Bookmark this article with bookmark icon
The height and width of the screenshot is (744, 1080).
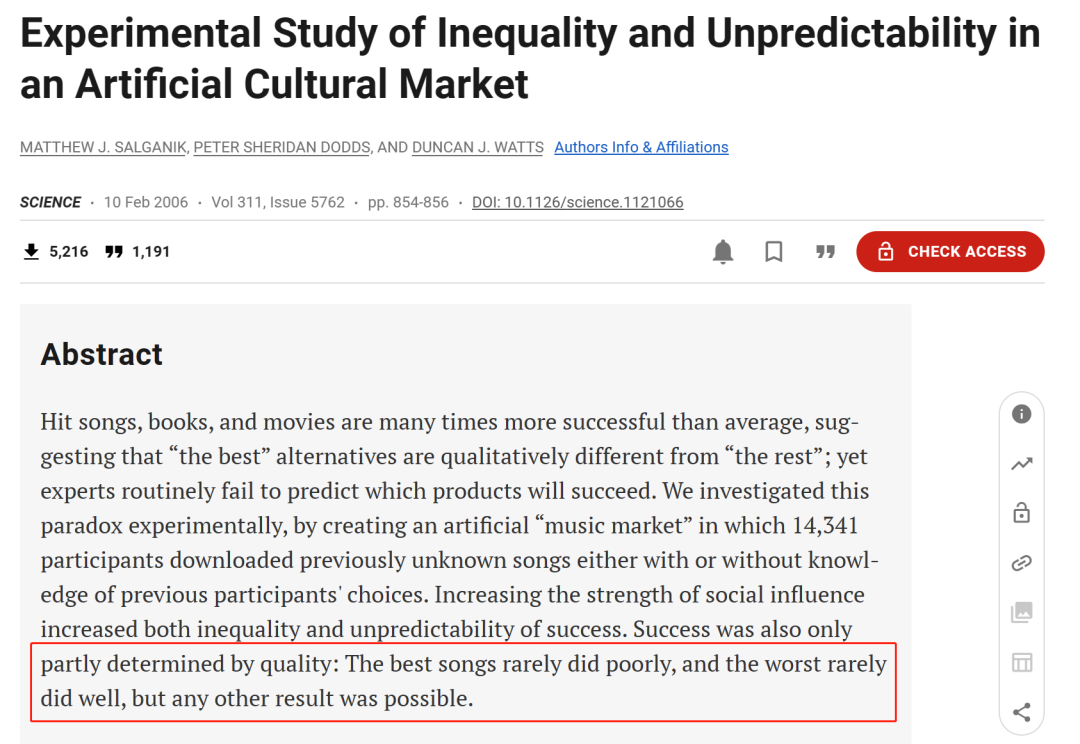[x=773, y=251]
